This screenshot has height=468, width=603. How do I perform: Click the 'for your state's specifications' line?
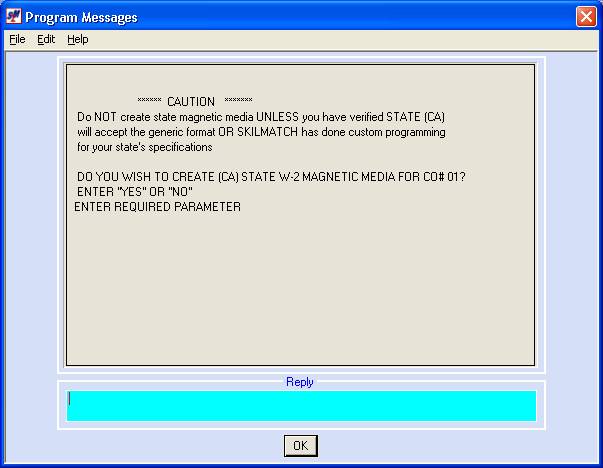145,147
